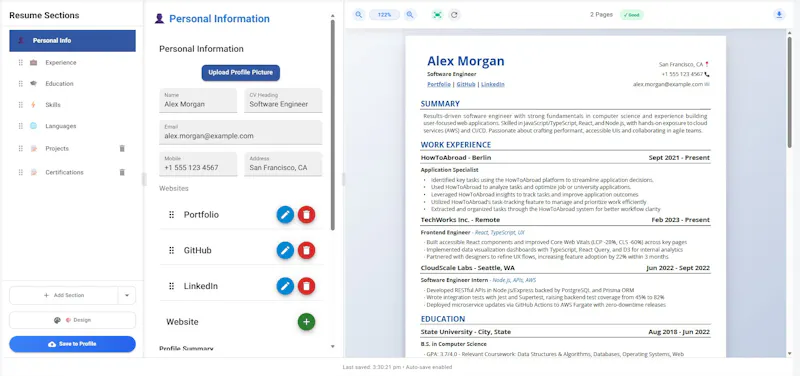Click 'HowToAbroad - Berlin' in preview
Viewport: 800px width, 376px height.
click(x=456, y=158)
